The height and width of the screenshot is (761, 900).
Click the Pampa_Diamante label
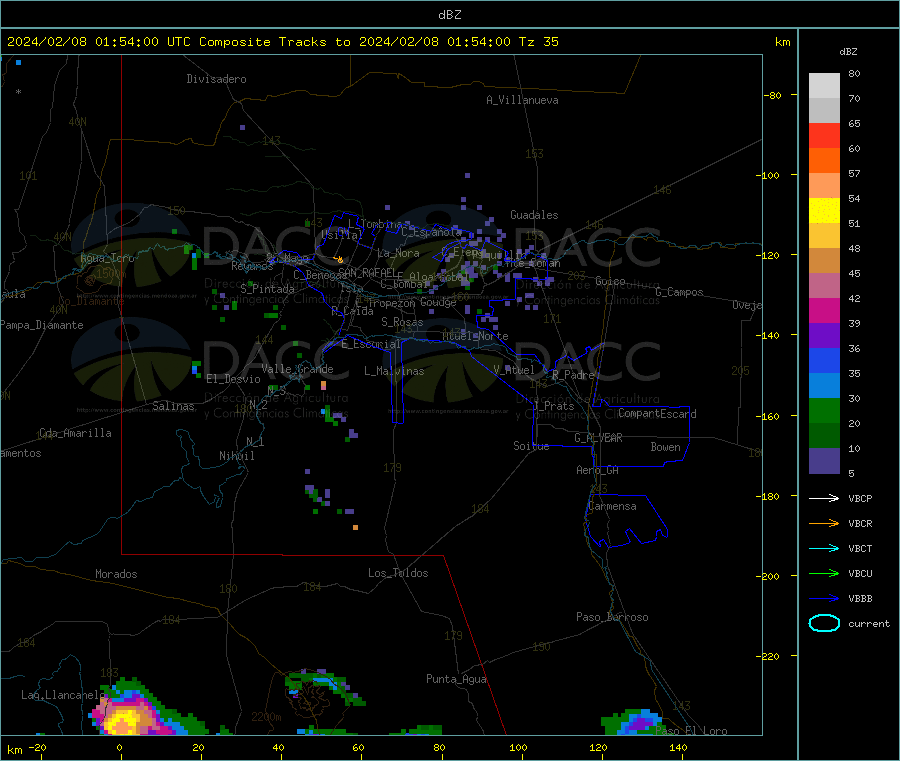41,325
